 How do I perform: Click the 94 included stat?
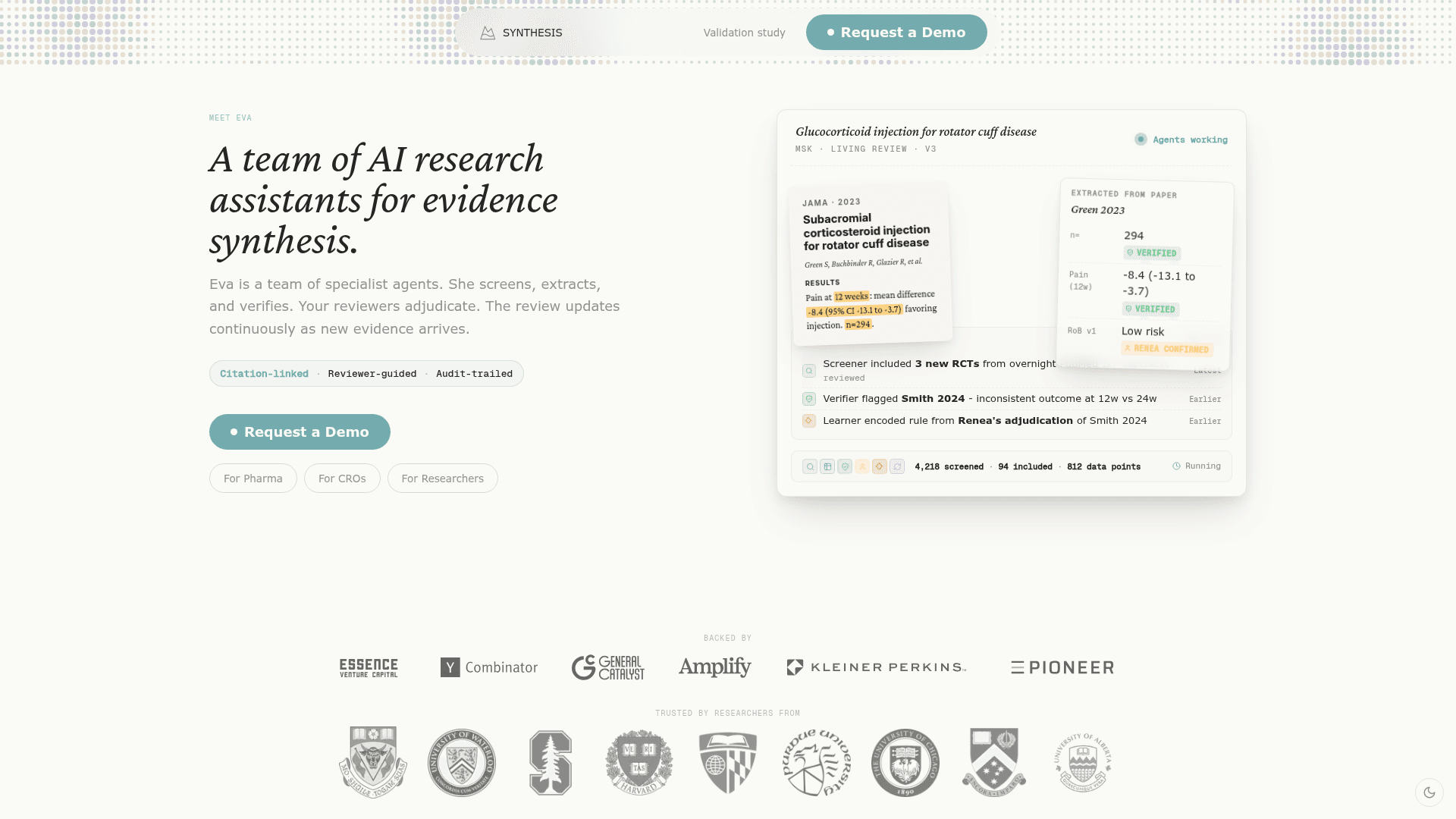pos(1025,466)
